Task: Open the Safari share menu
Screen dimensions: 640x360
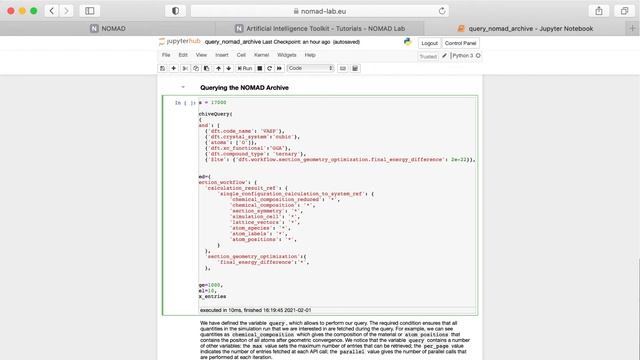Action: 599,11
